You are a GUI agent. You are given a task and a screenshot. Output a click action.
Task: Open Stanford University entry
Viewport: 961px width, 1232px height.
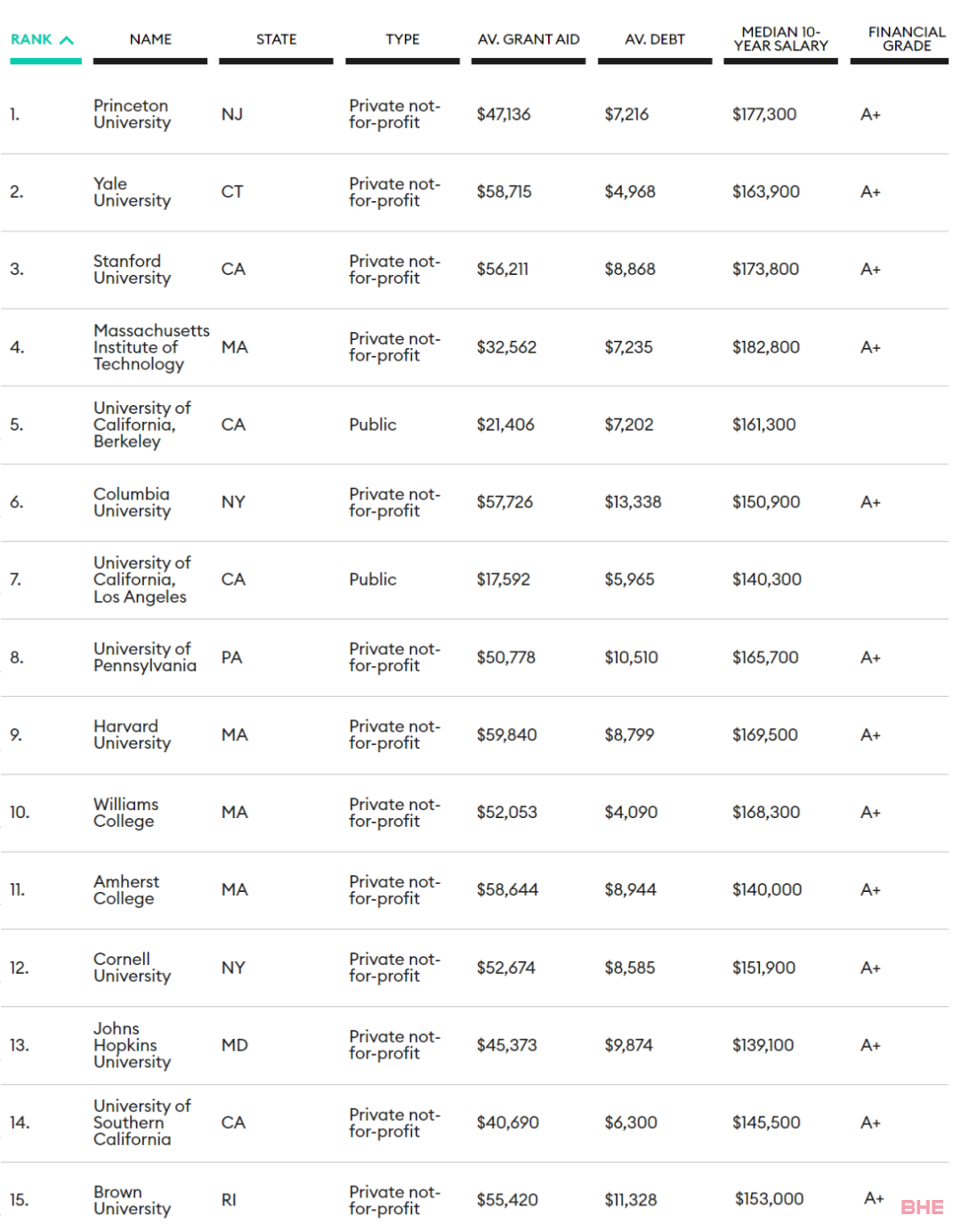(132, 269)
